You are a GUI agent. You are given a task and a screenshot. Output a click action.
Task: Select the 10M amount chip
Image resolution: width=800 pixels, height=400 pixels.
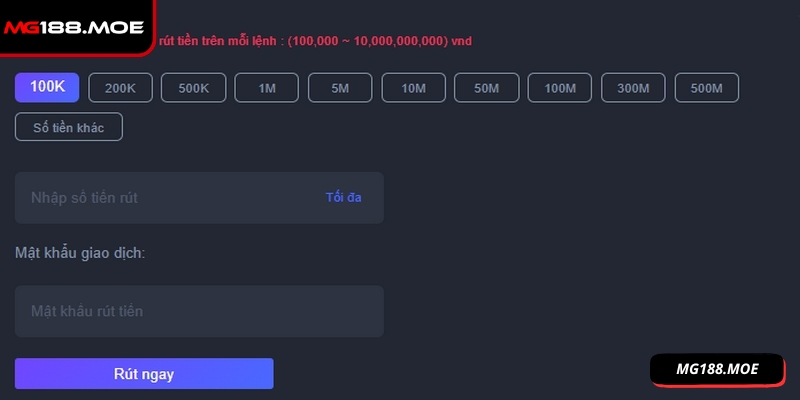coord(414,88)
